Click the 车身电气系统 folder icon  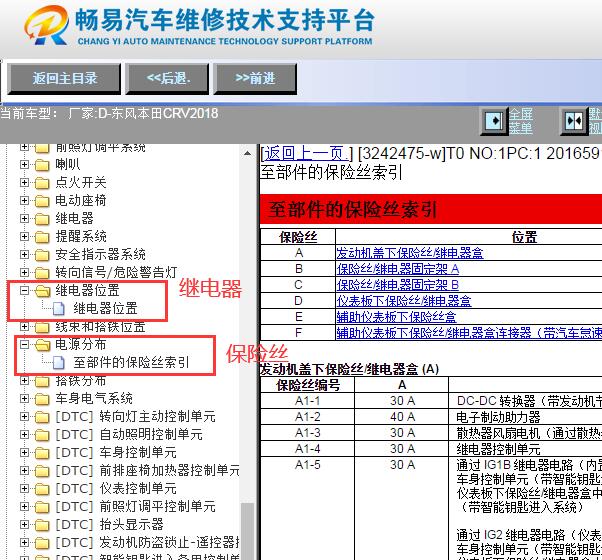point(42,399)
